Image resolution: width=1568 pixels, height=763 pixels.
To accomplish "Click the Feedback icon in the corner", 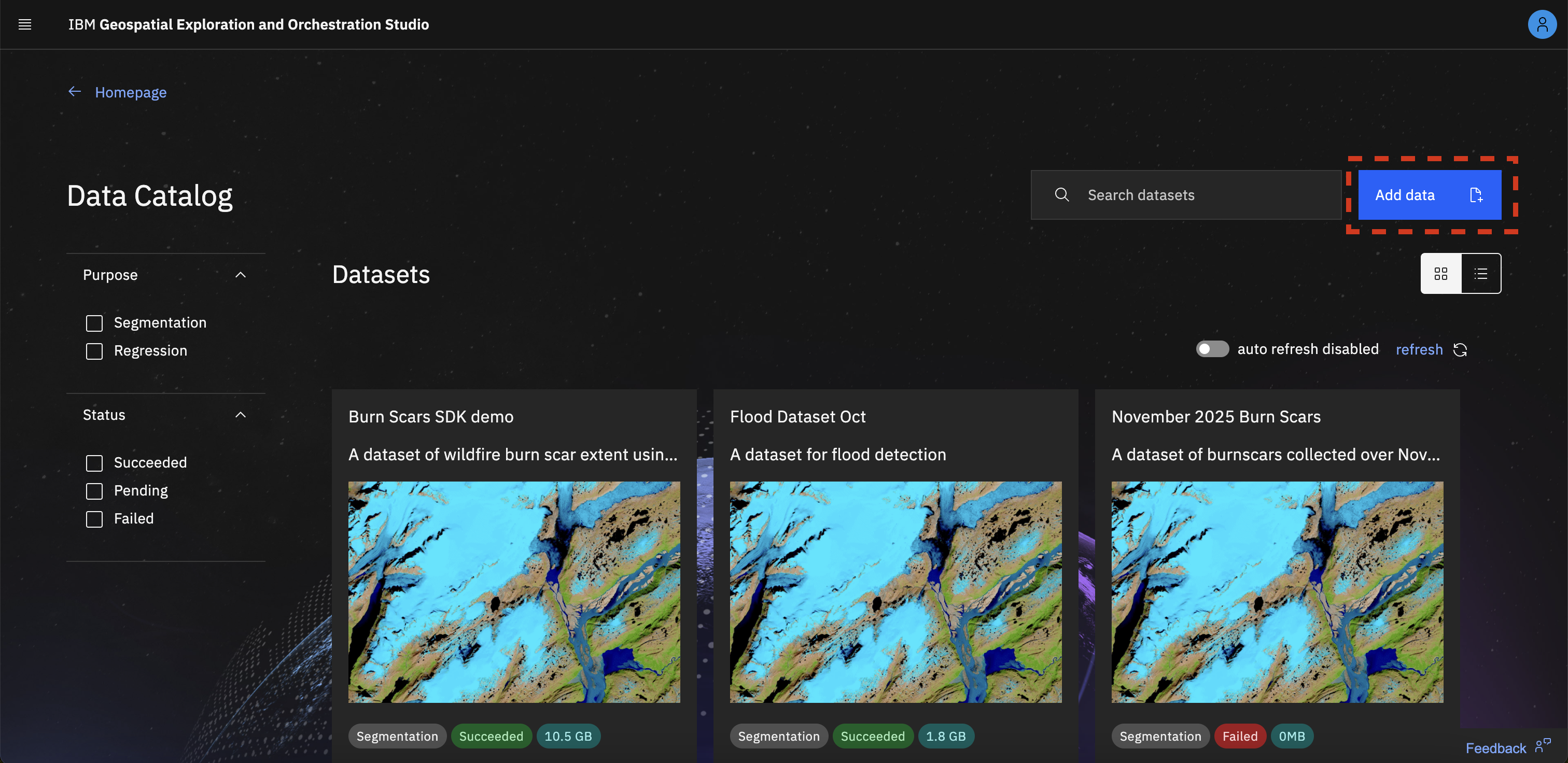I will click(x=1543, y=746).
